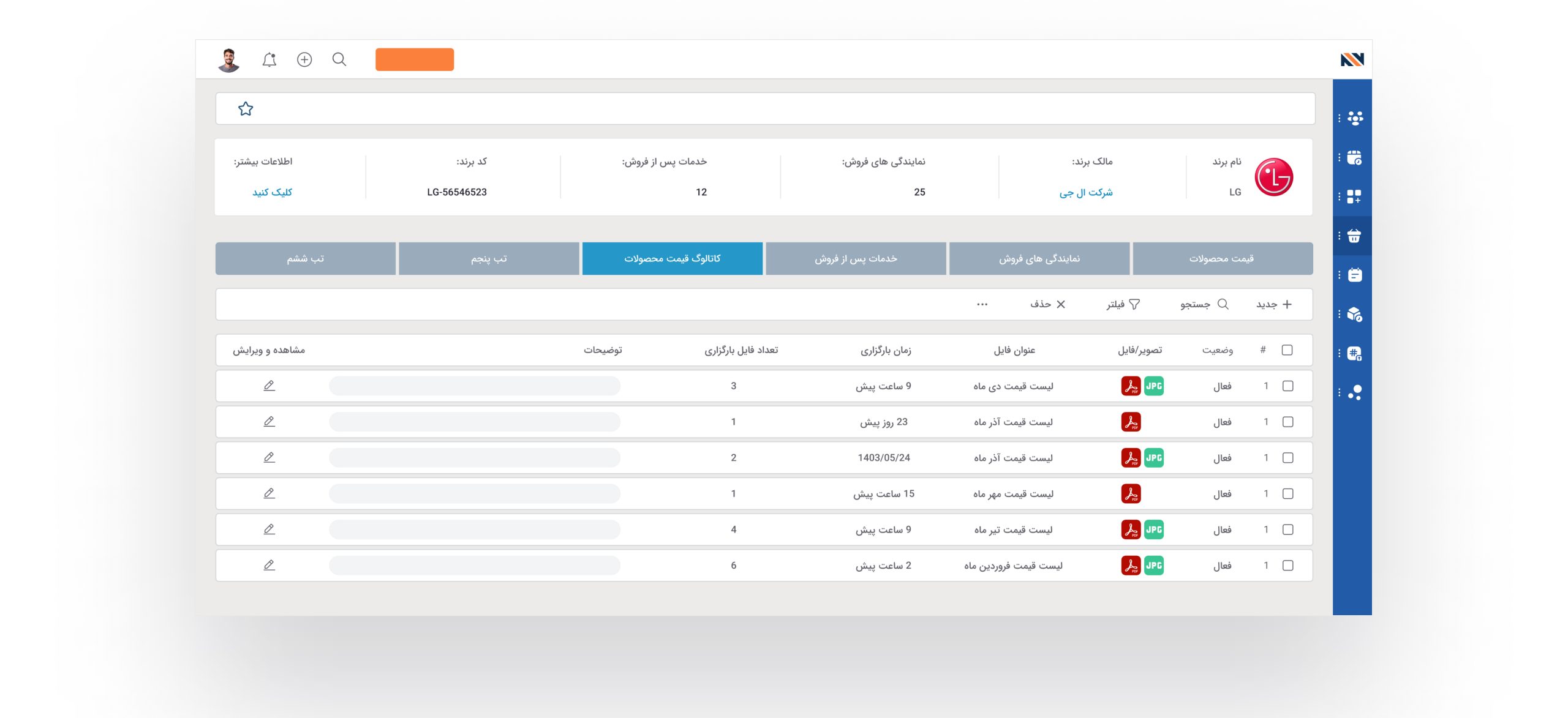Click the search magnifier in top bar

339,59
